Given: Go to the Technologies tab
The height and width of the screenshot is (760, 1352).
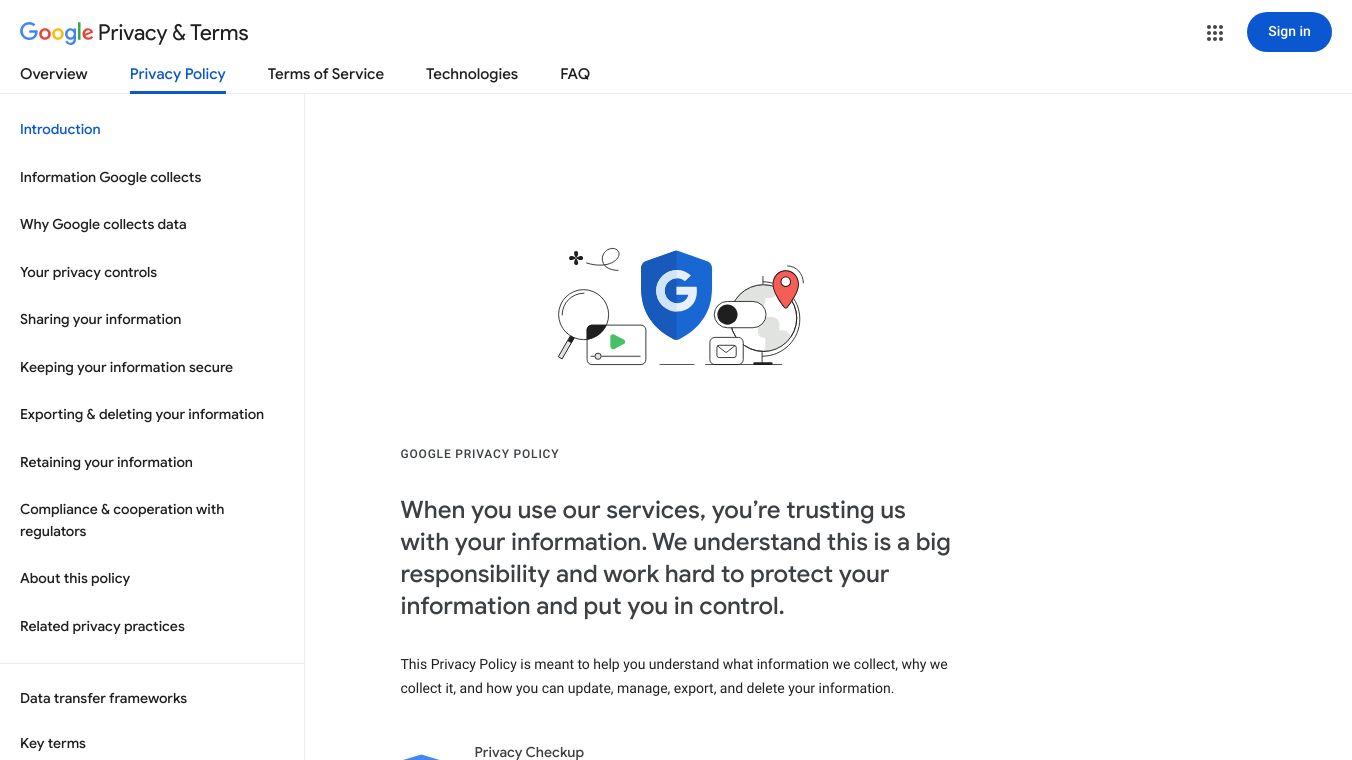Looking at the screenshot, I should [472, 74].
